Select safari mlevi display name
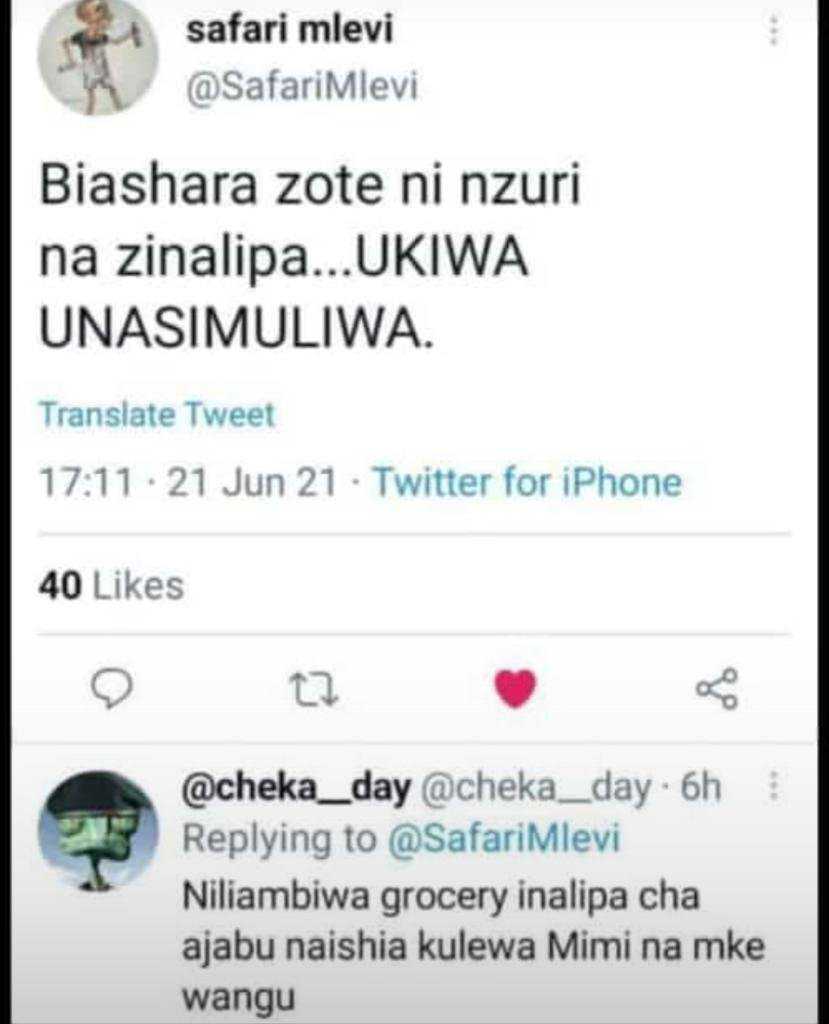829x1024 pixels. tap(289, 30)
